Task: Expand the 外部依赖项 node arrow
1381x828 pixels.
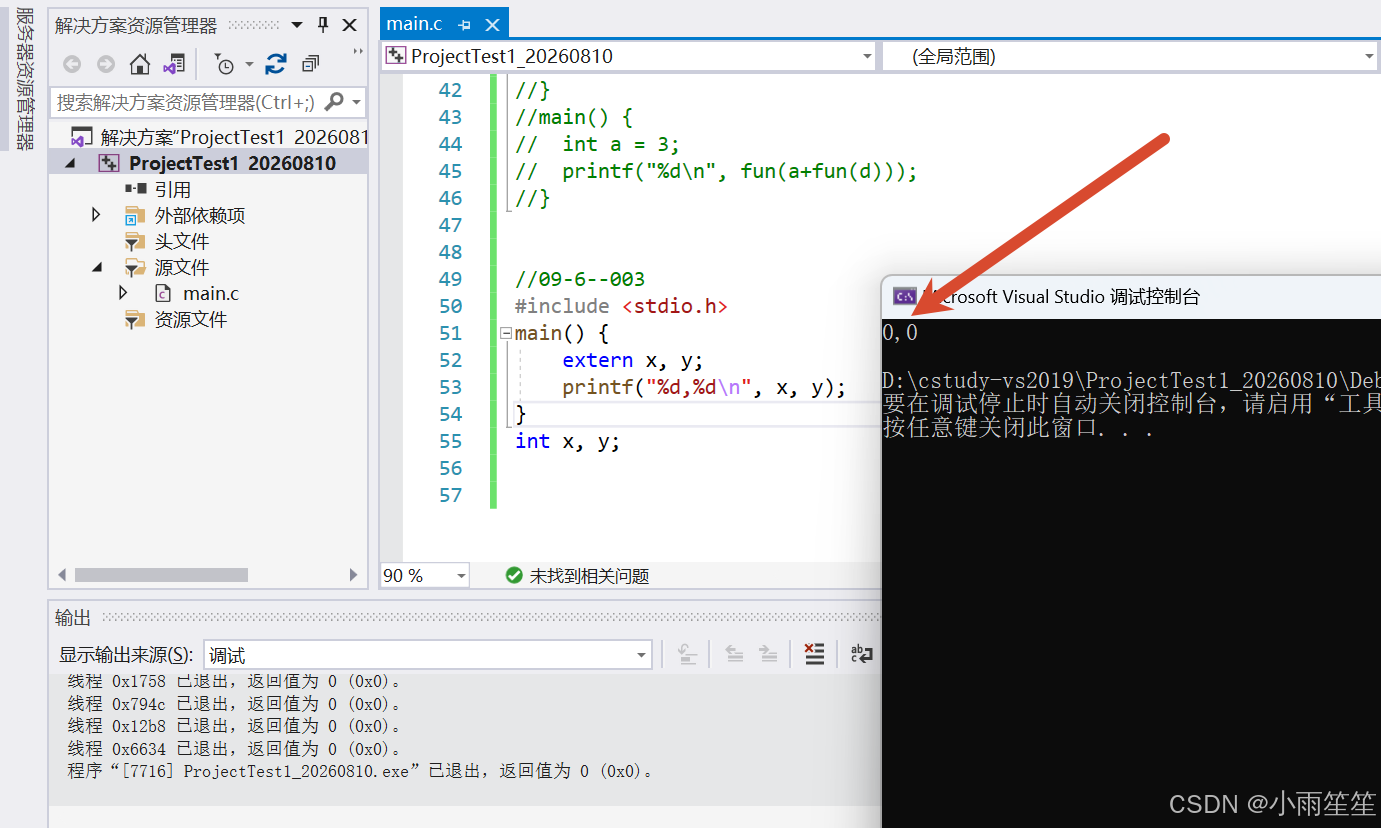Action: 96,215
